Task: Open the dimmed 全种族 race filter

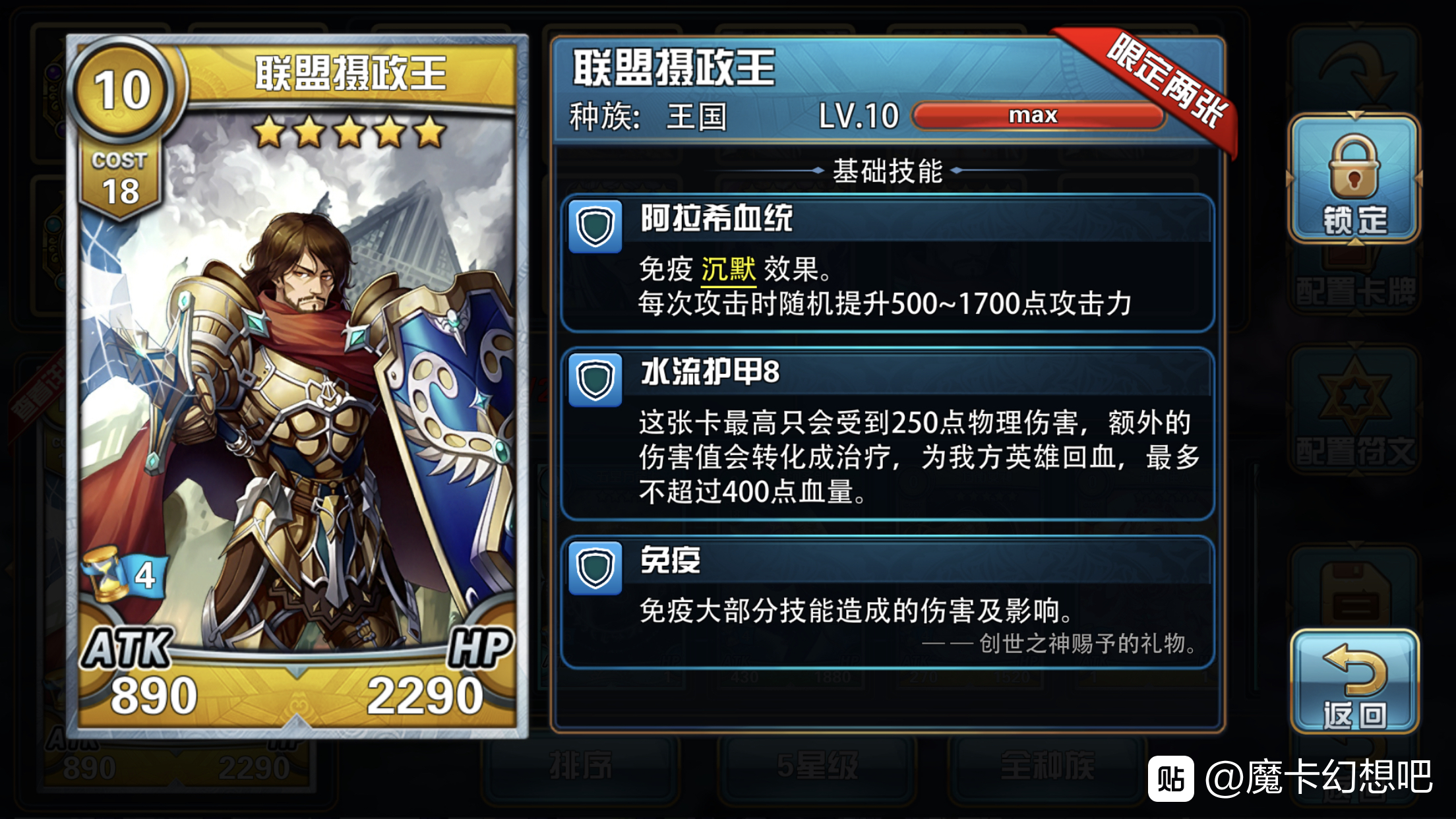Action: (x=1047, y=766)
